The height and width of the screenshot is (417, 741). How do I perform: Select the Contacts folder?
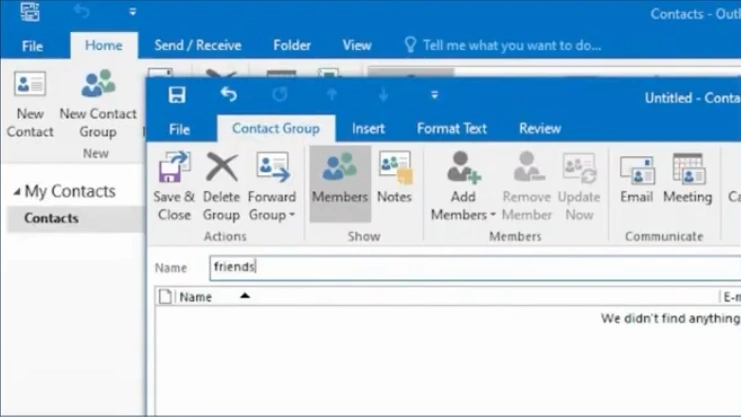pyautogui.click(x=76, y=218)
